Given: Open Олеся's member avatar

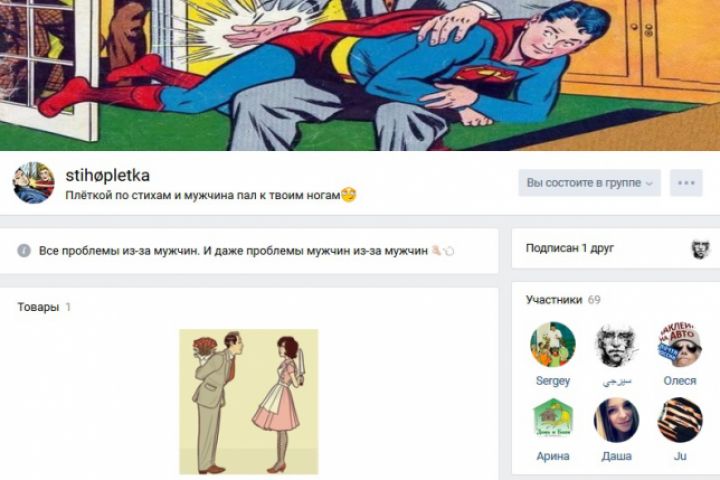Looking at the screenshot, I should pyautogui.click(x=680, y=344).
